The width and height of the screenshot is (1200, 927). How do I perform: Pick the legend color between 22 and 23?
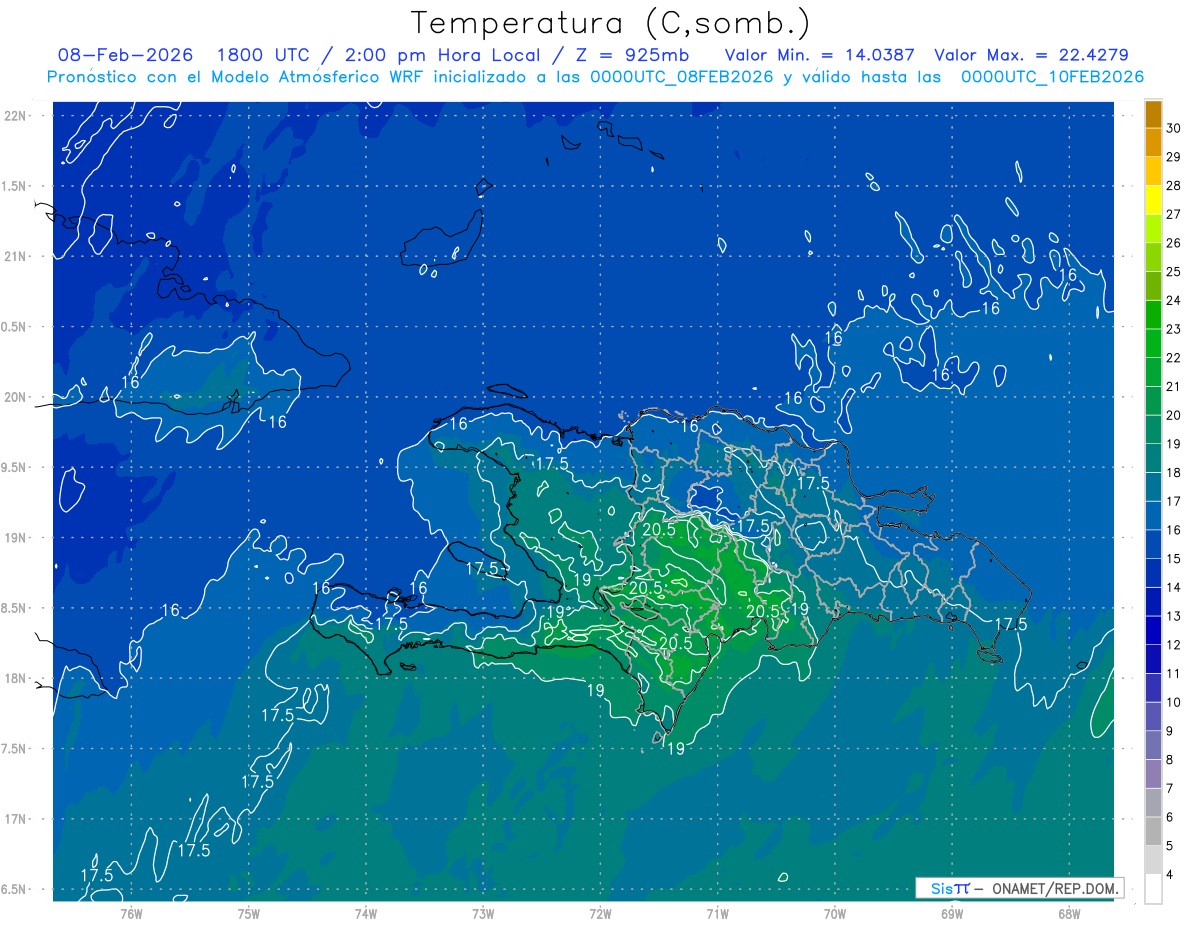(1153, 344)
